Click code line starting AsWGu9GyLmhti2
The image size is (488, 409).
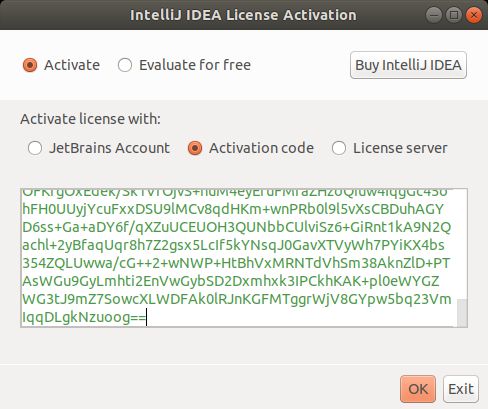tap(231, 281)
